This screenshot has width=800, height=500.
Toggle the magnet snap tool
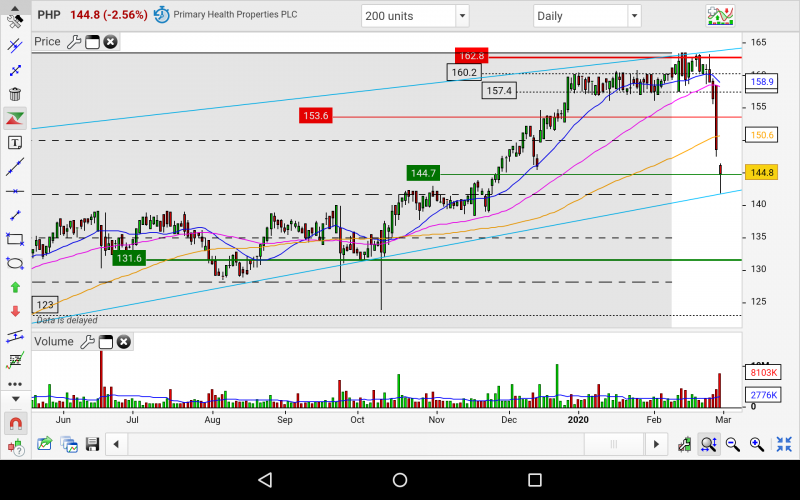(x=15, y=424)
